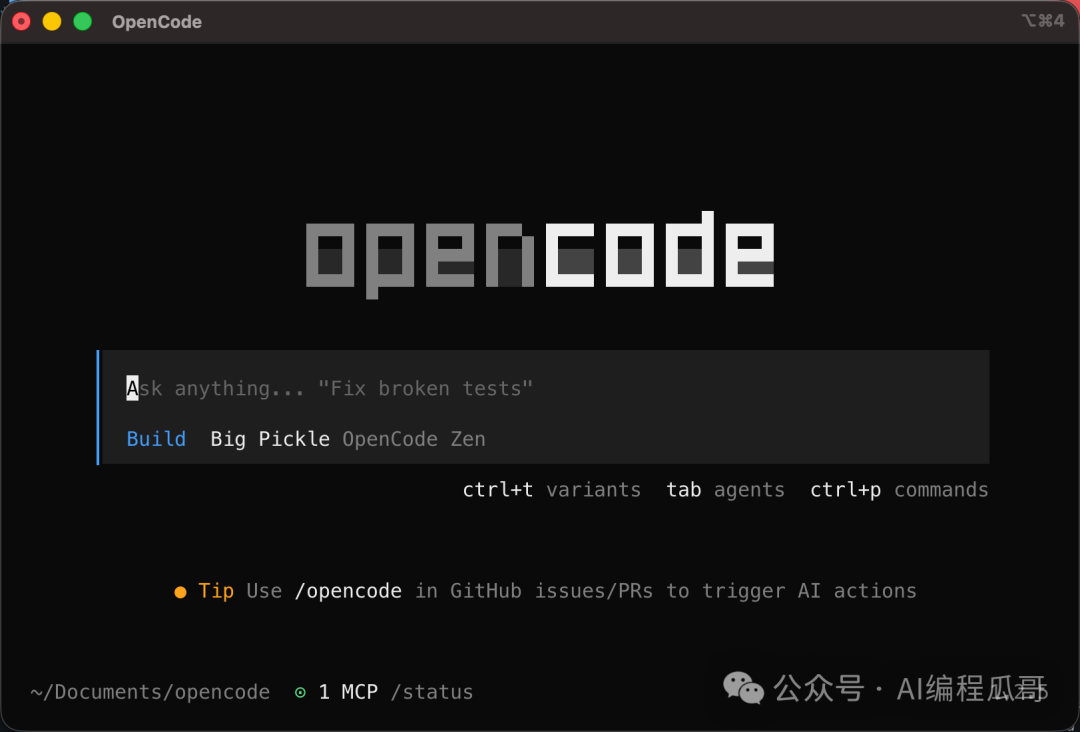Click the red close window button
Viewport: 1080px width, 732px height.
(x=21, y=21)
